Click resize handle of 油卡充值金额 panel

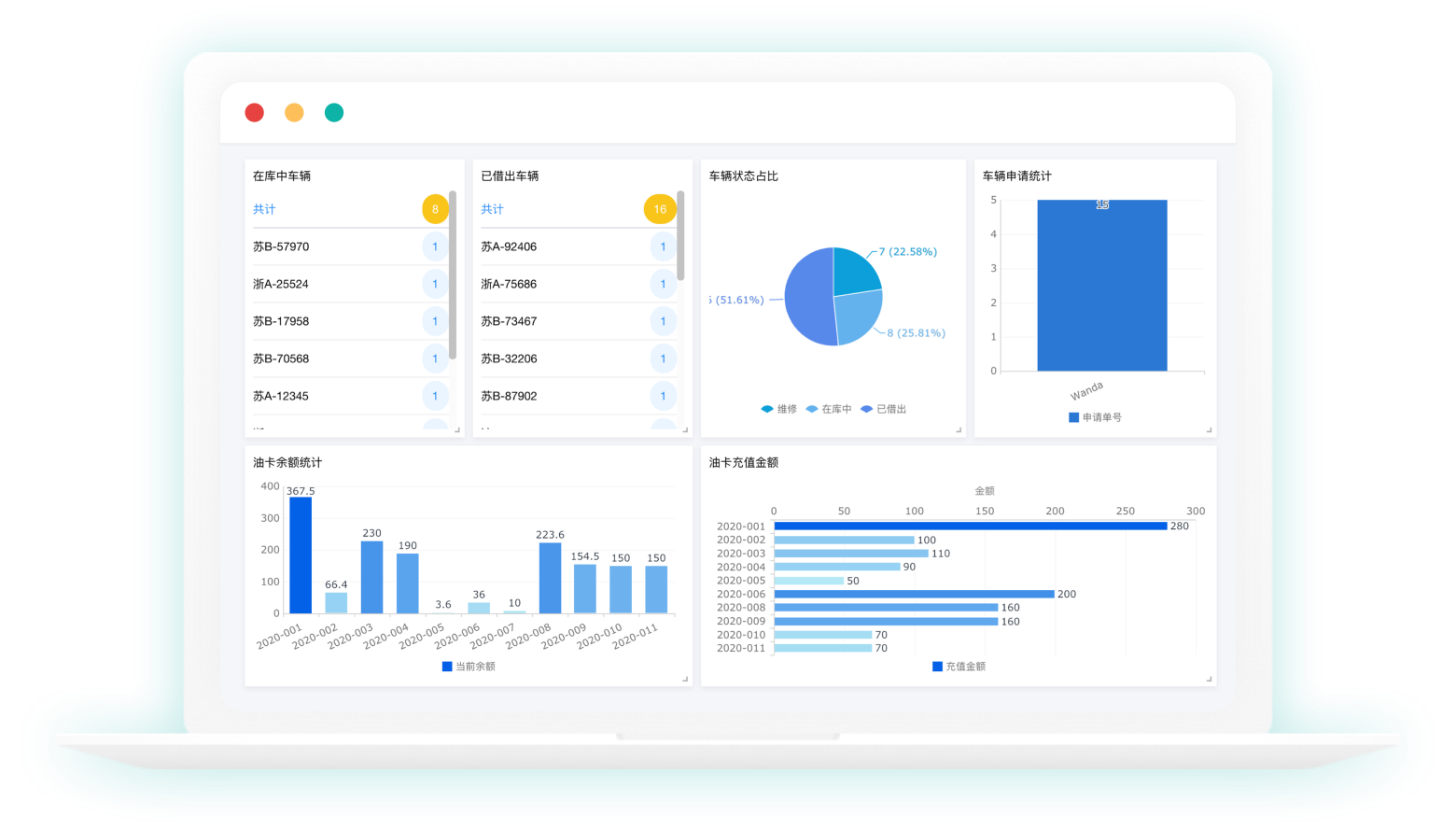point(1209,680)
